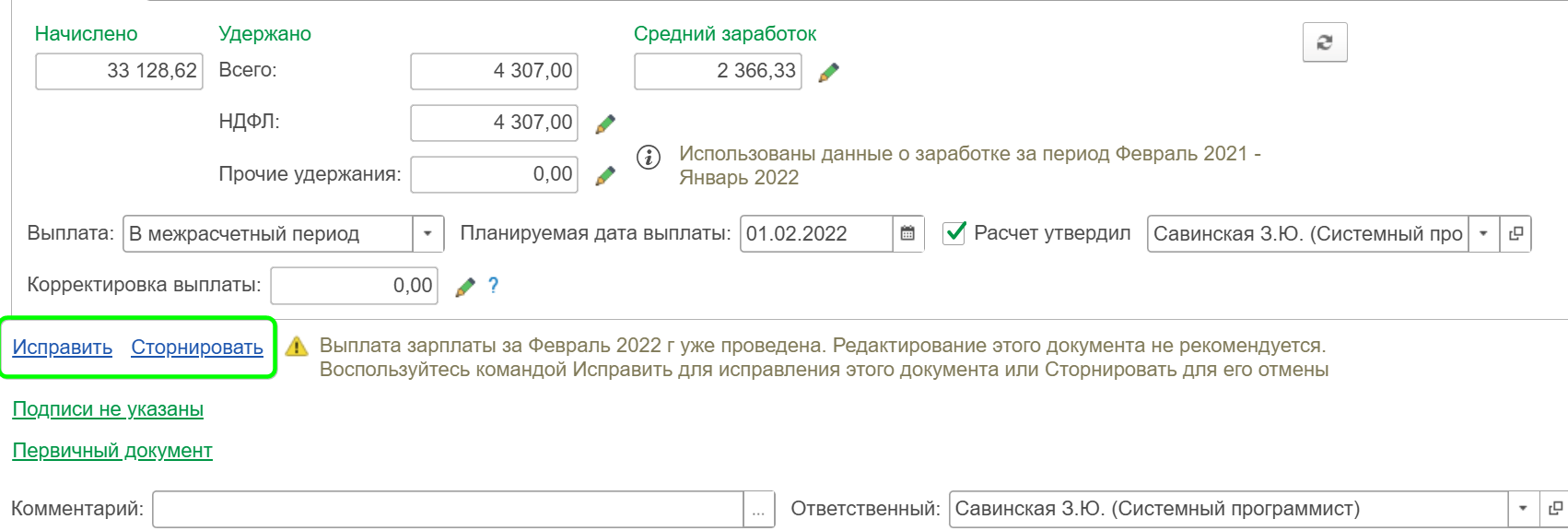Open the Ответственный dropdown arrow
The height and width of the screenshot is (531, 1568).
pyautogui.click(x=1523, y=506)
